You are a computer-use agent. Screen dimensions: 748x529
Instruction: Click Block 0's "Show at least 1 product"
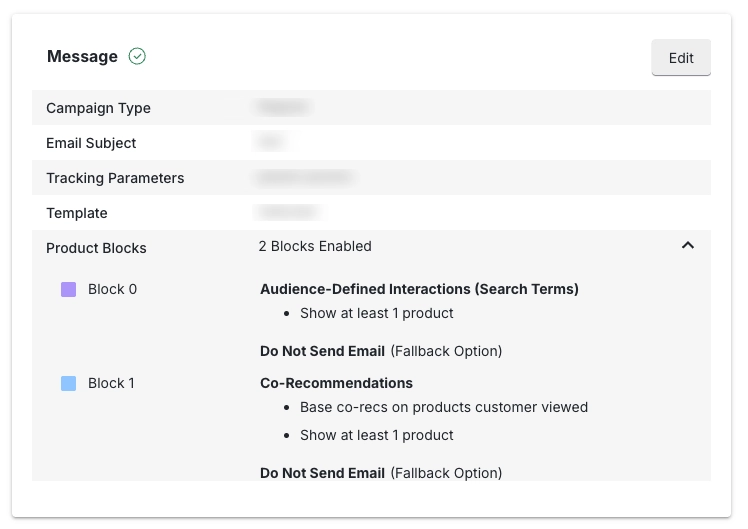pyautogui.click(x=377, y=313)
